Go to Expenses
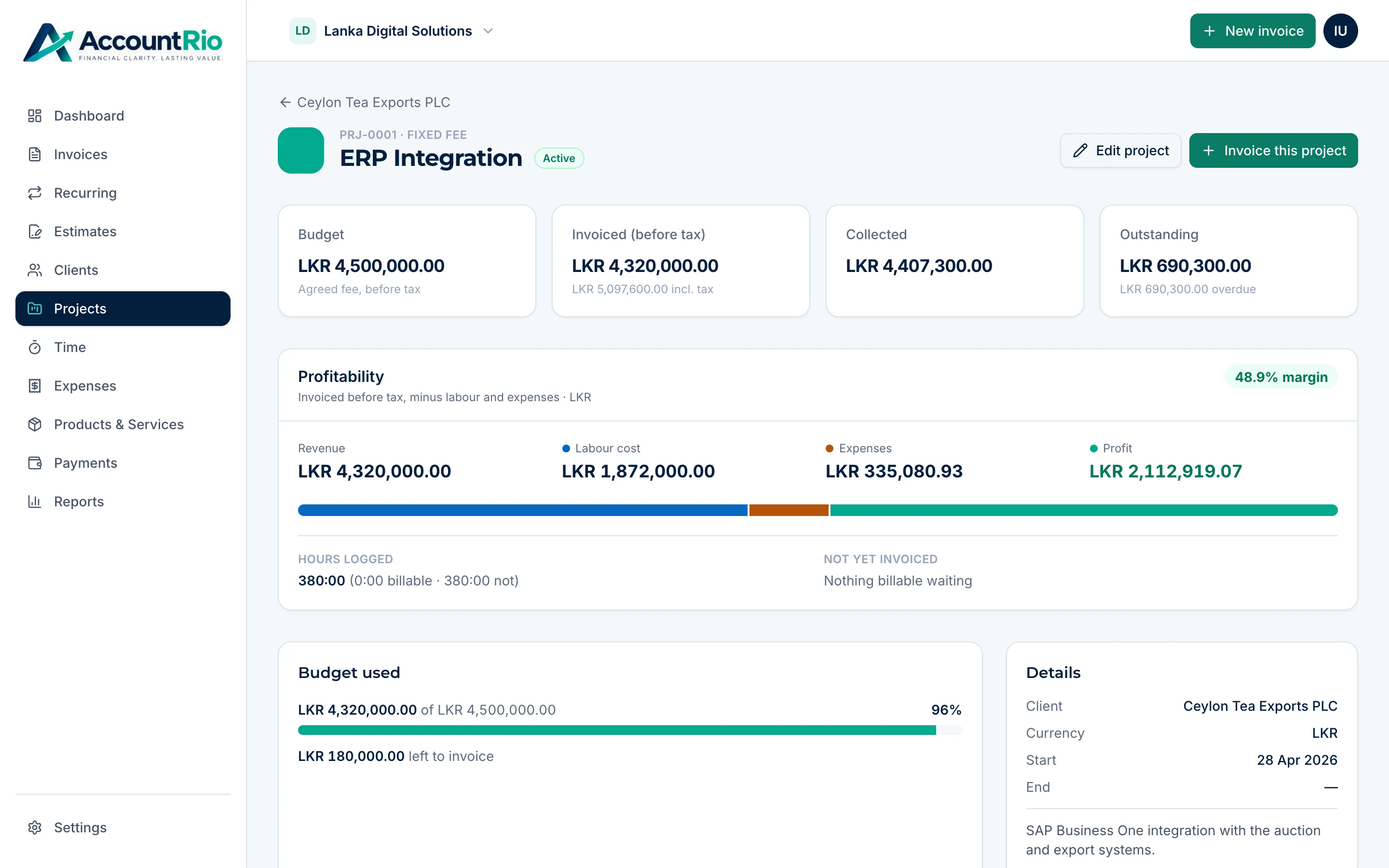 123,386
